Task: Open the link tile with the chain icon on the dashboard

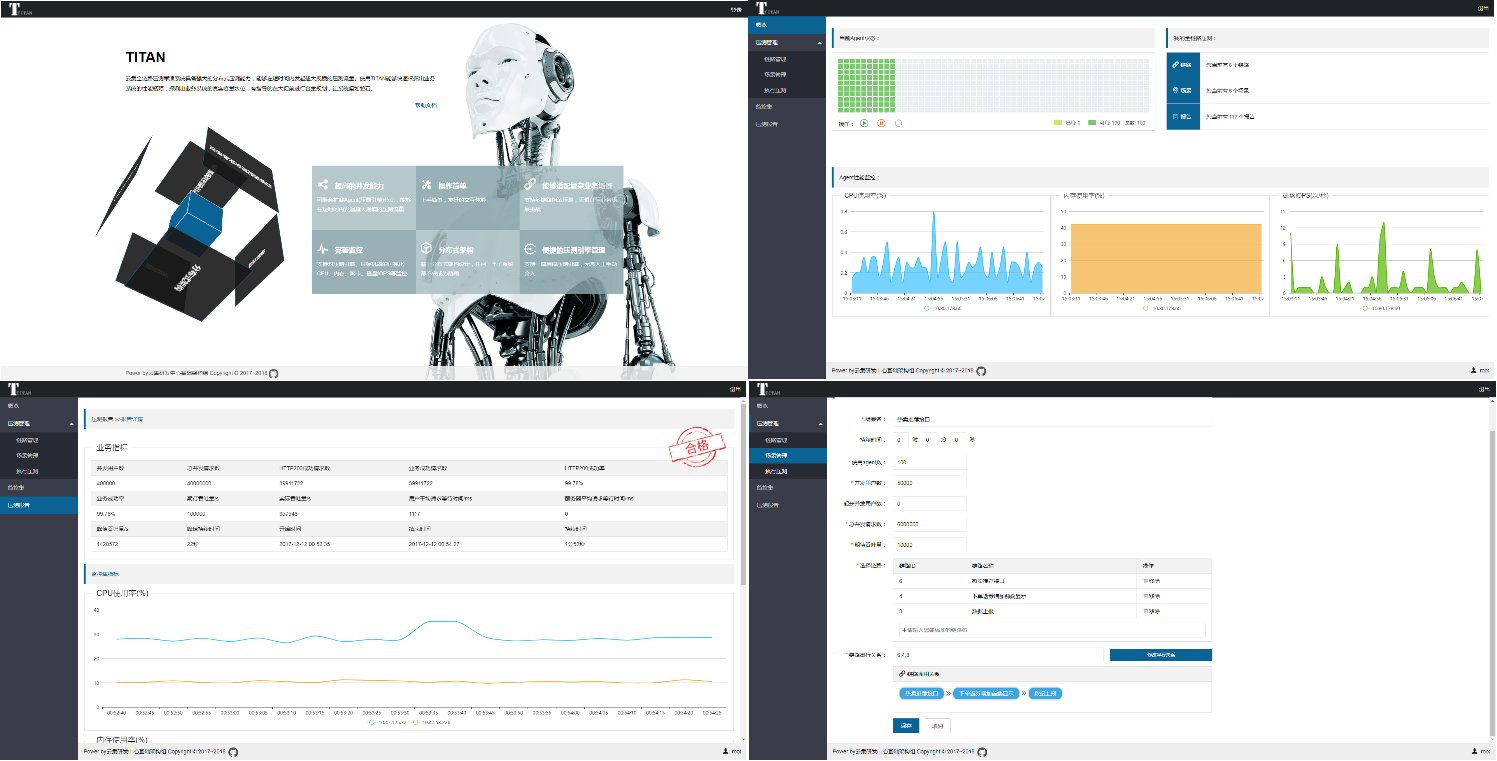Action: pyautogui.click(x=1183, y=65)
